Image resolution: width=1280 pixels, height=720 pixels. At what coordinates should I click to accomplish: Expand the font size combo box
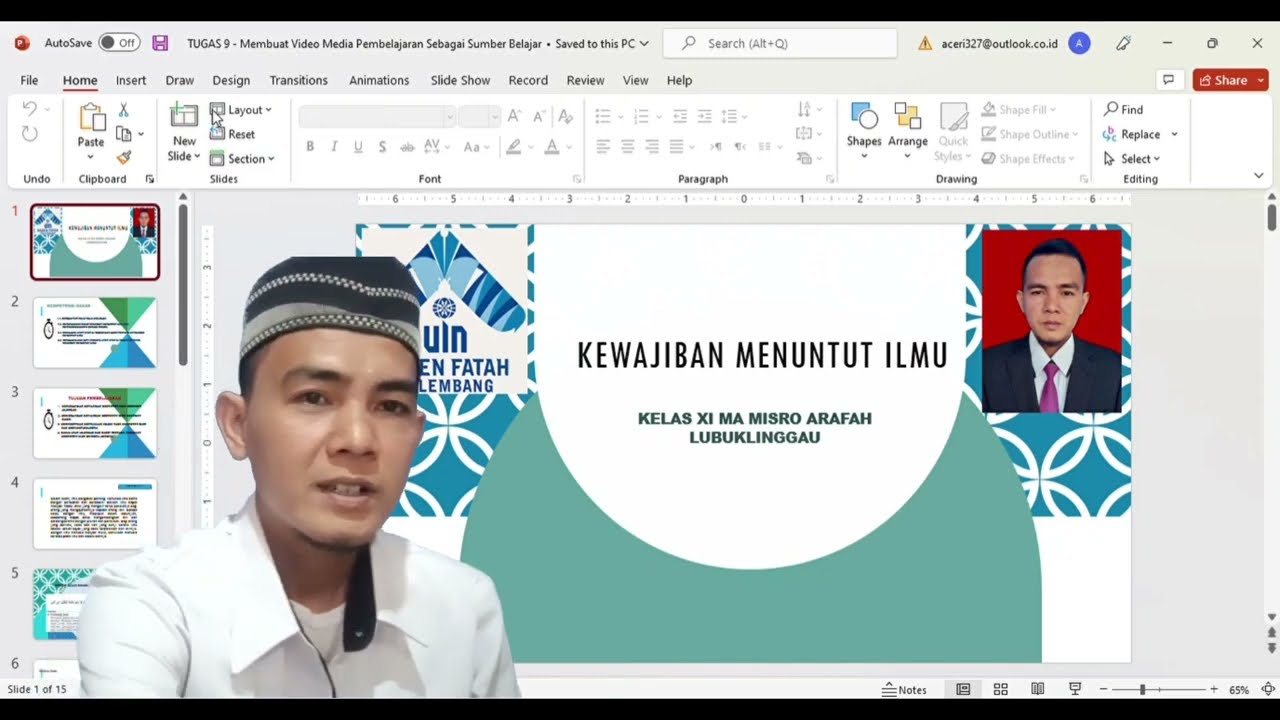[494, 117]
